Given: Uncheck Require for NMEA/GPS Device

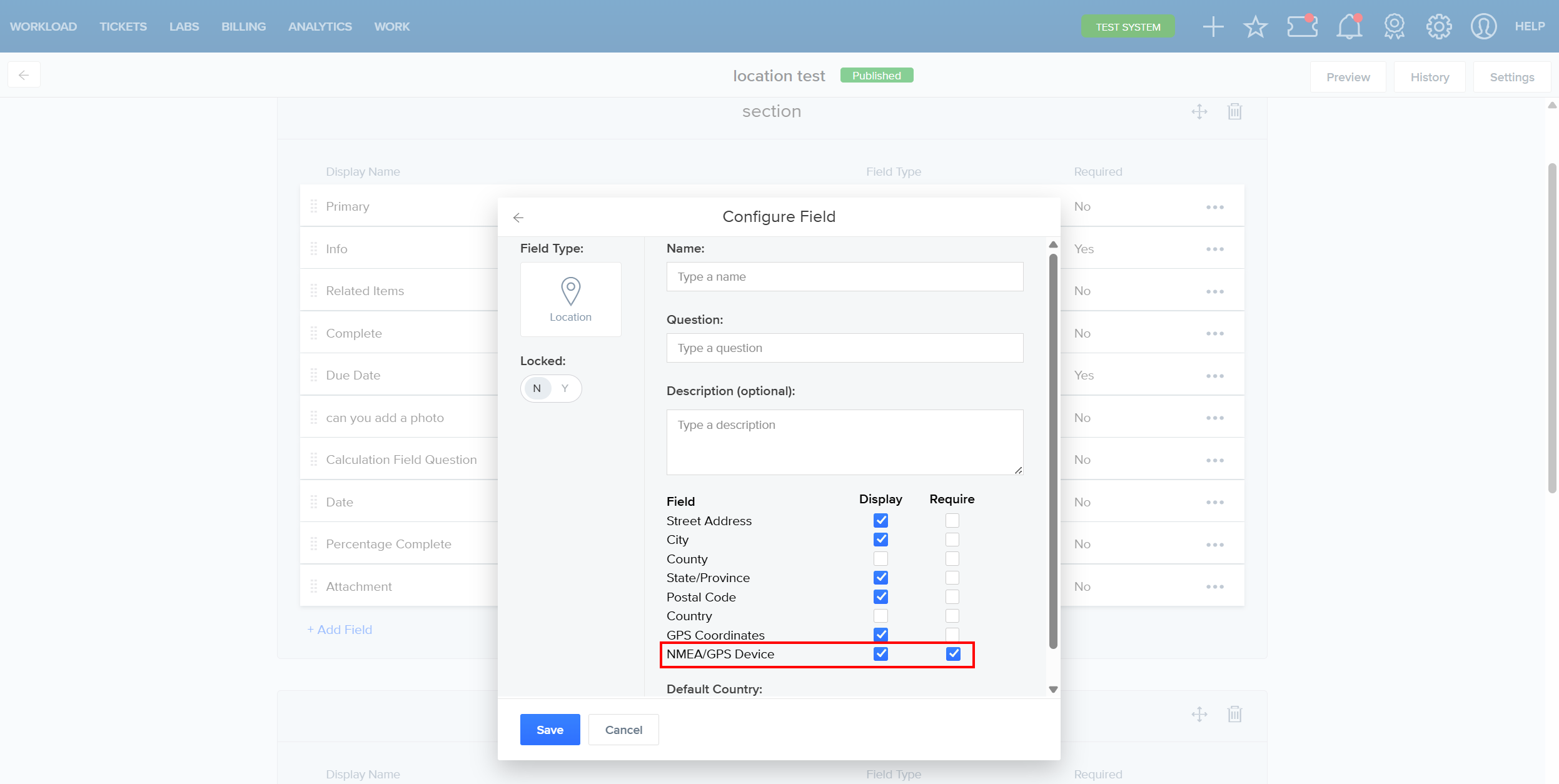Looking at the screenshot, I should pyautogui.click(x=952, y=653).
